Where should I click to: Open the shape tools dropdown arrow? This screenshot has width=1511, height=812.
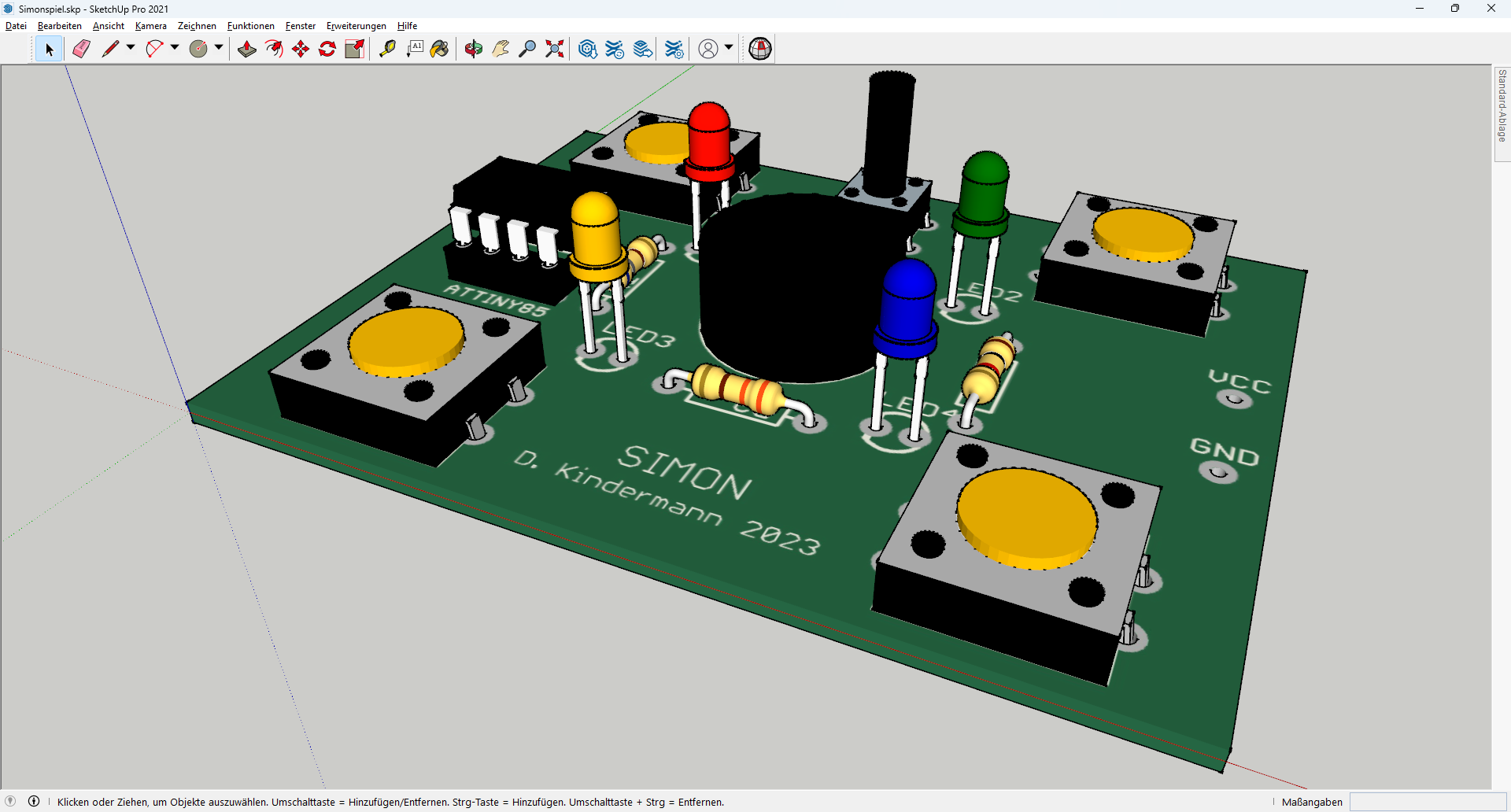coord(219,48)
